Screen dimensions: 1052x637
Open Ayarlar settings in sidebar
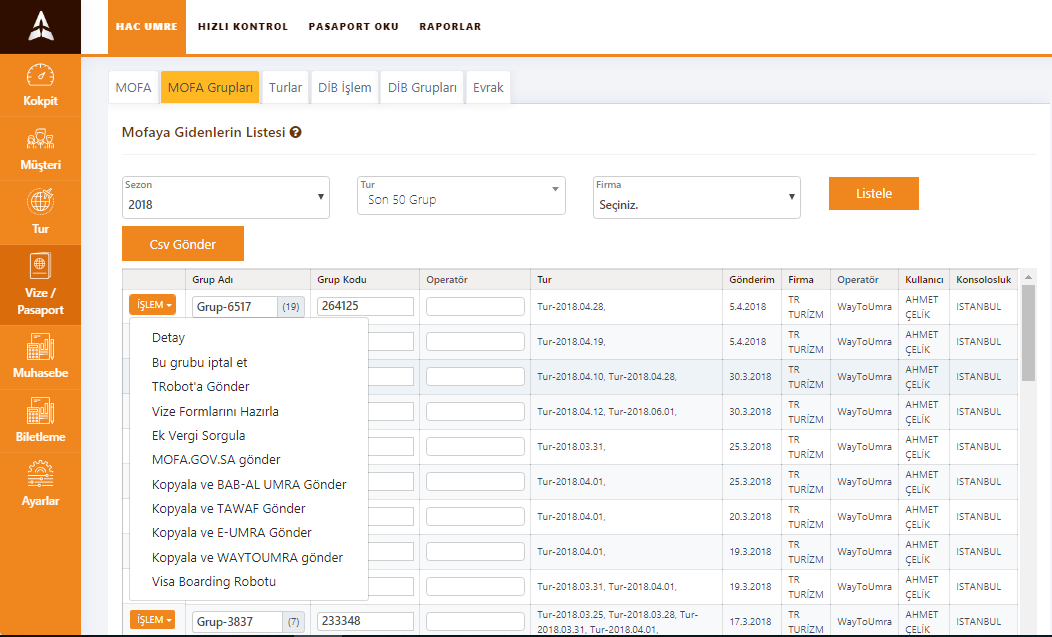tap(40, 485)
